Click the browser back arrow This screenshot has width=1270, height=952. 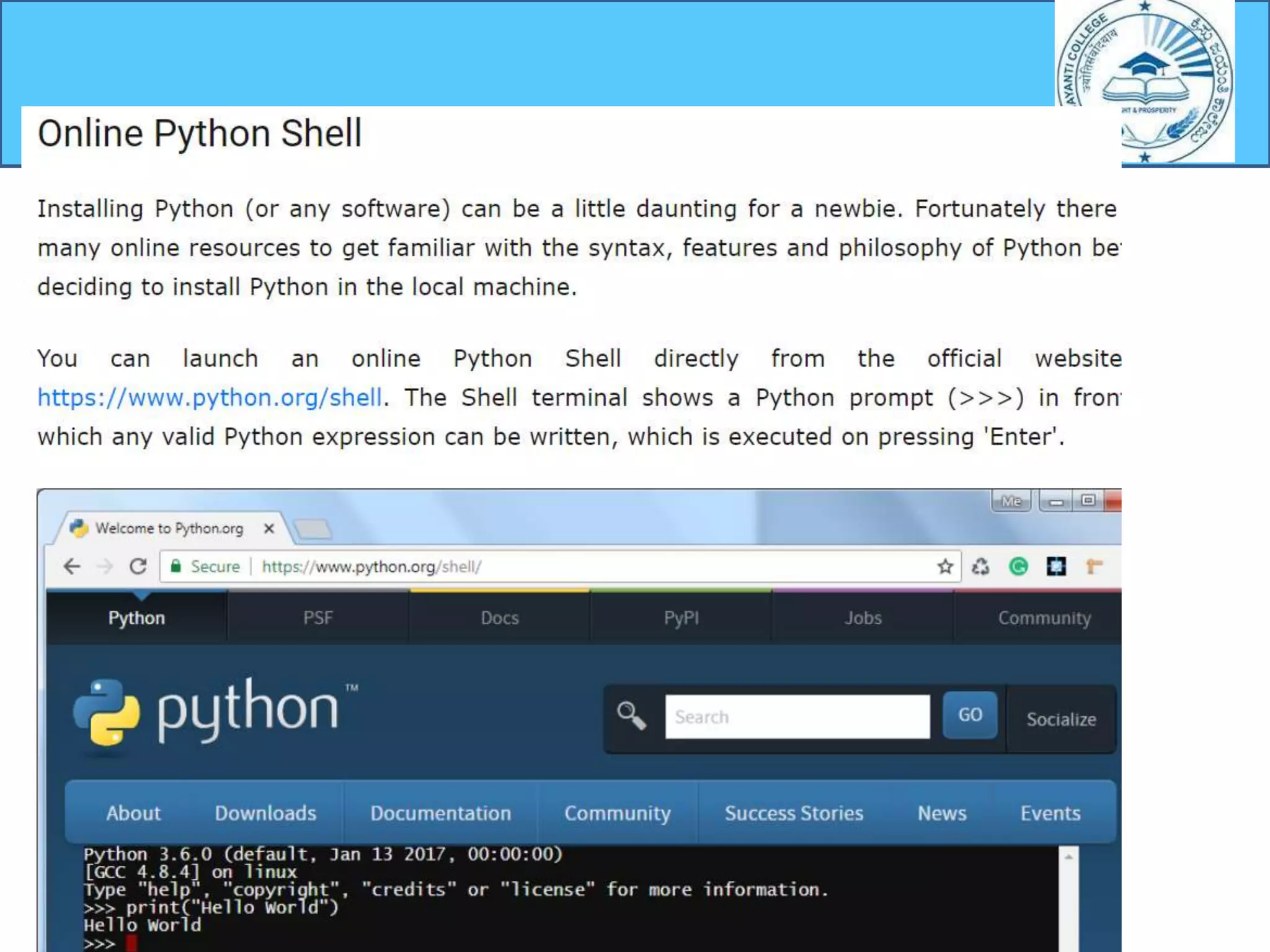(x=72, y=566)
